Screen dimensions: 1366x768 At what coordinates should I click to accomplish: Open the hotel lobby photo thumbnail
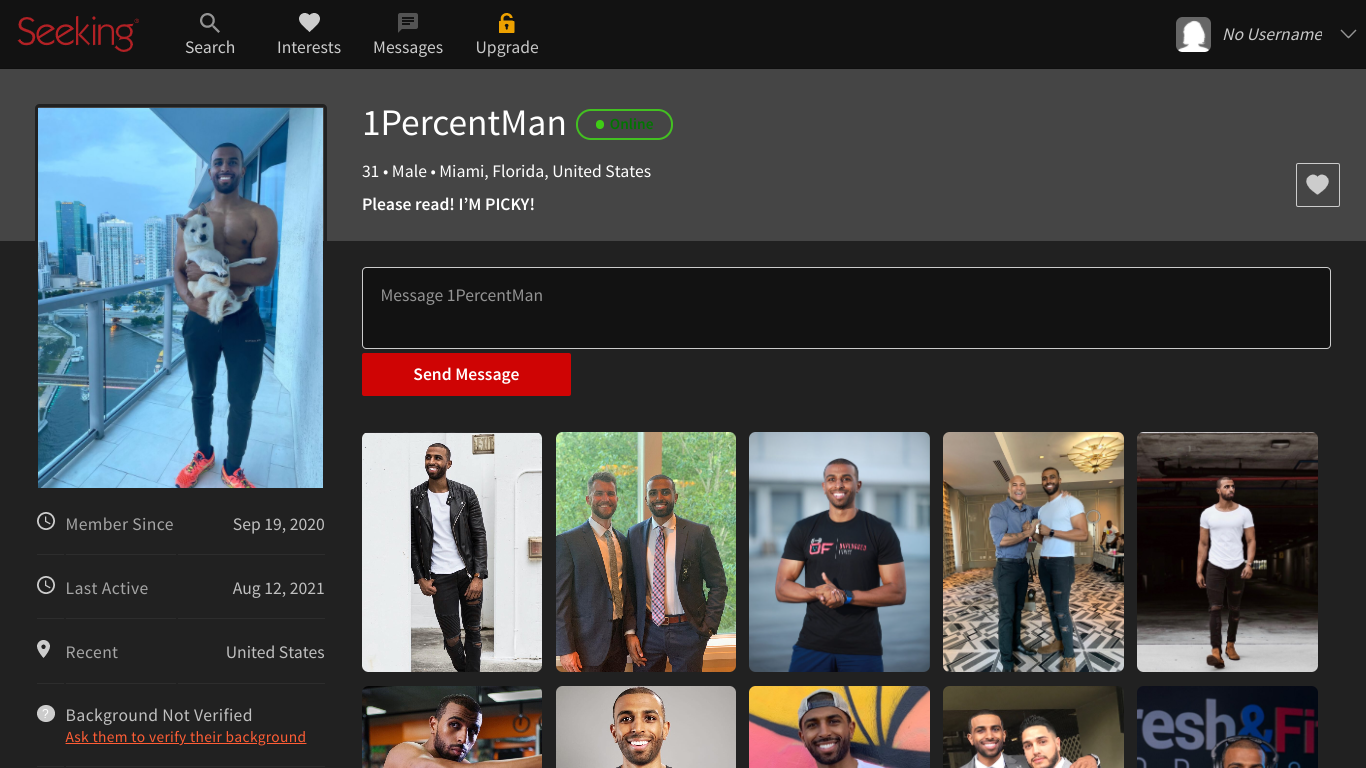(x=1033, y=552)
